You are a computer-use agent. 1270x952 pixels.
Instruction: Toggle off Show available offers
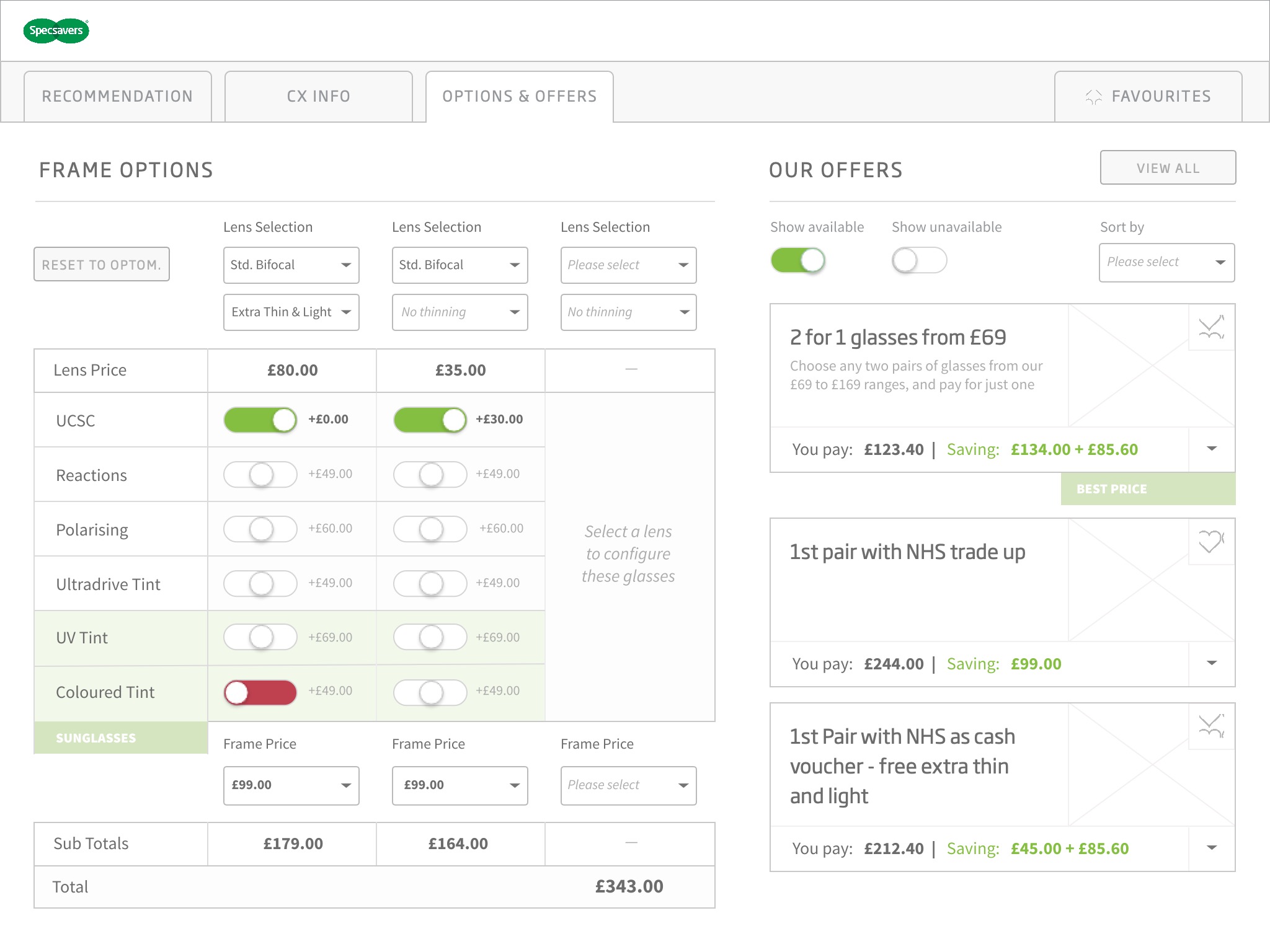click(797, 260)
